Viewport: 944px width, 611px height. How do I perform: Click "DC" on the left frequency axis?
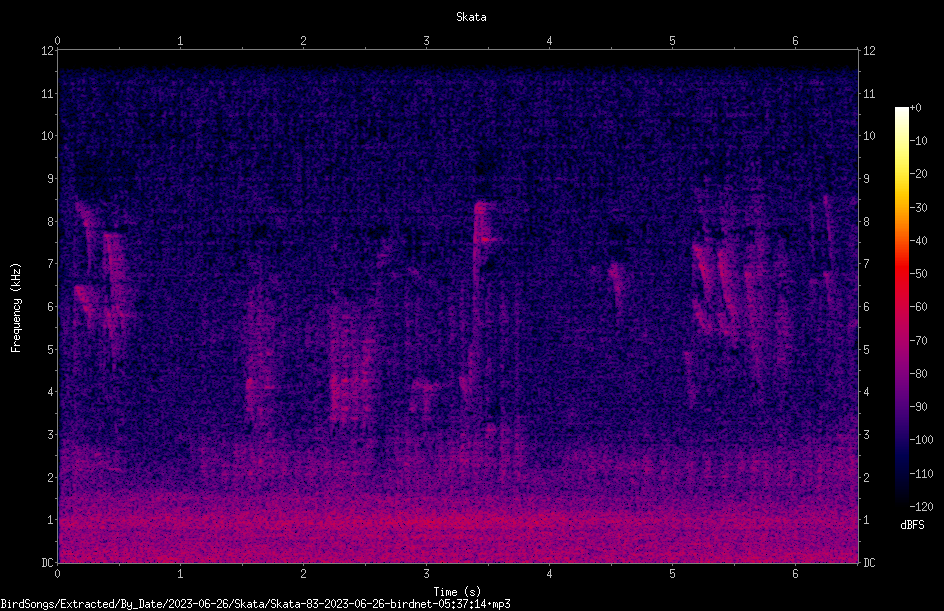(47, 563)
